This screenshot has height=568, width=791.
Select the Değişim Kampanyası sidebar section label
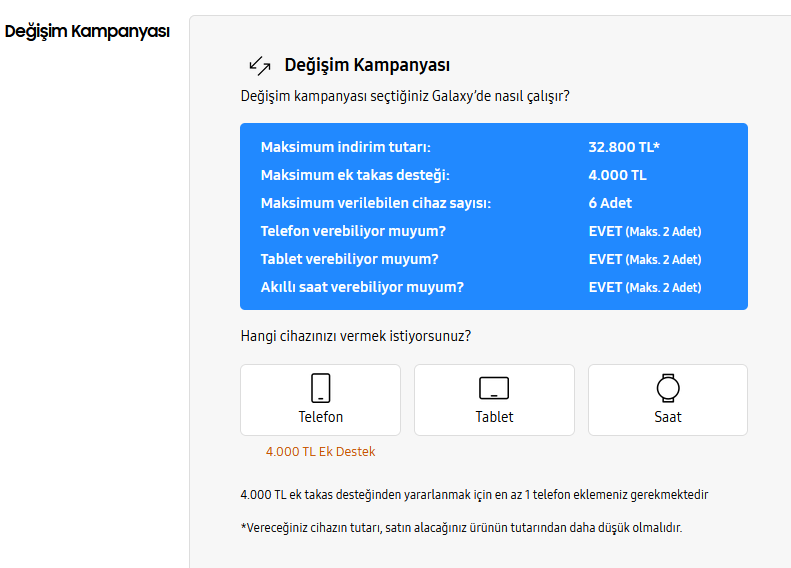tap(87, 31)
